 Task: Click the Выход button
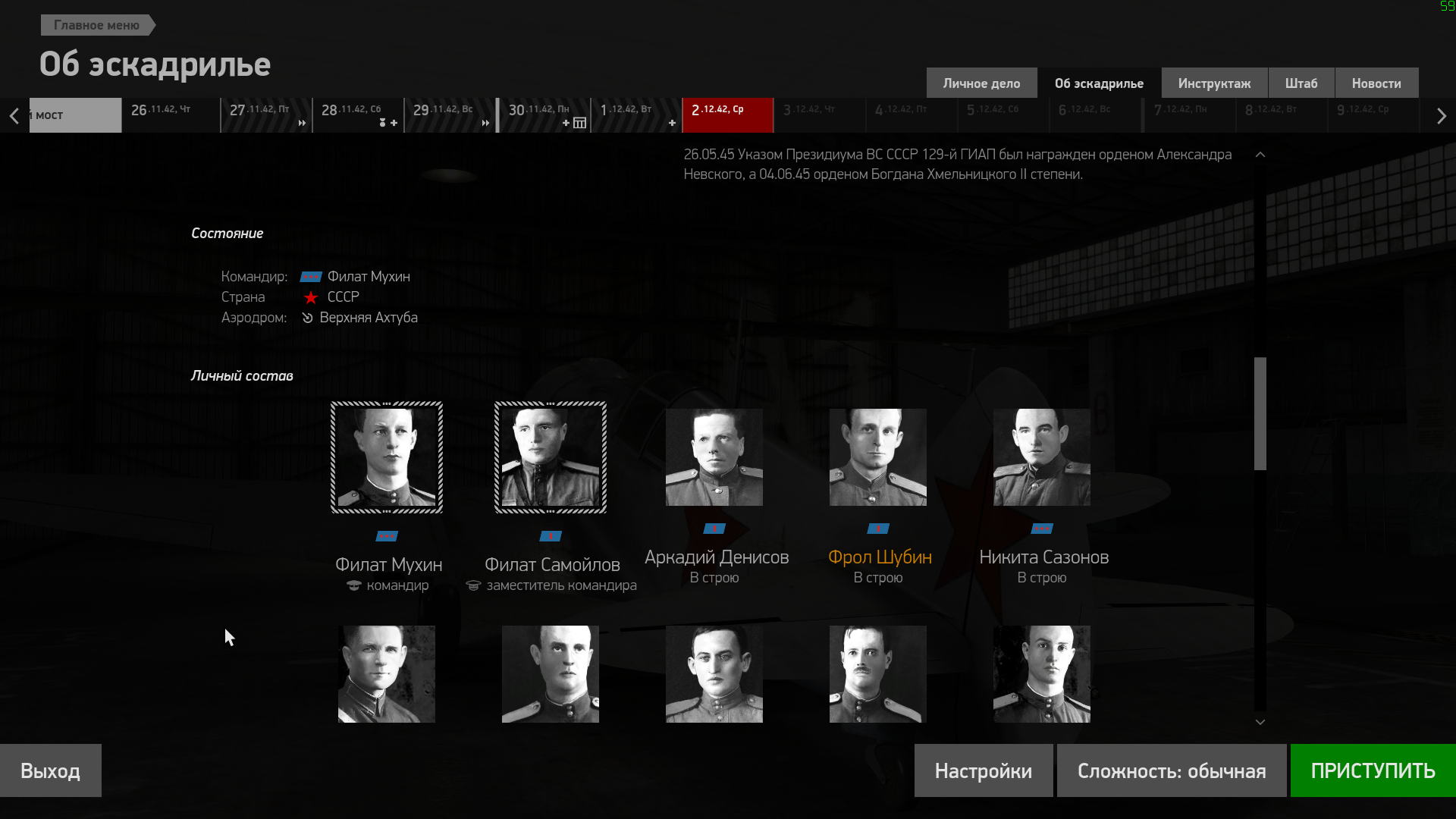[x=50, y=770]
